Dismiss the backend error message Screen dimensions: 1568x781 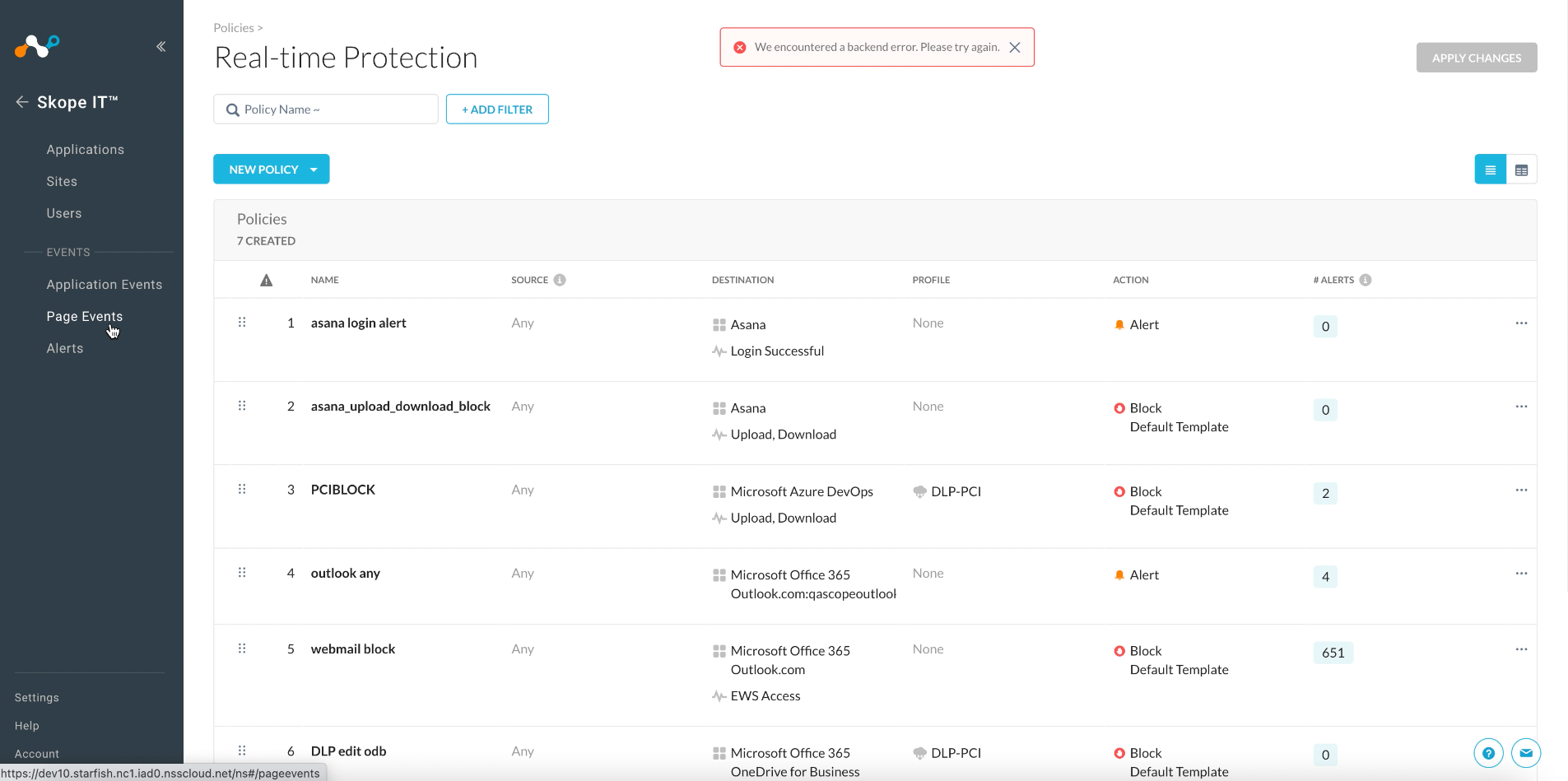pyautogui.click(x=1015, y=47)
